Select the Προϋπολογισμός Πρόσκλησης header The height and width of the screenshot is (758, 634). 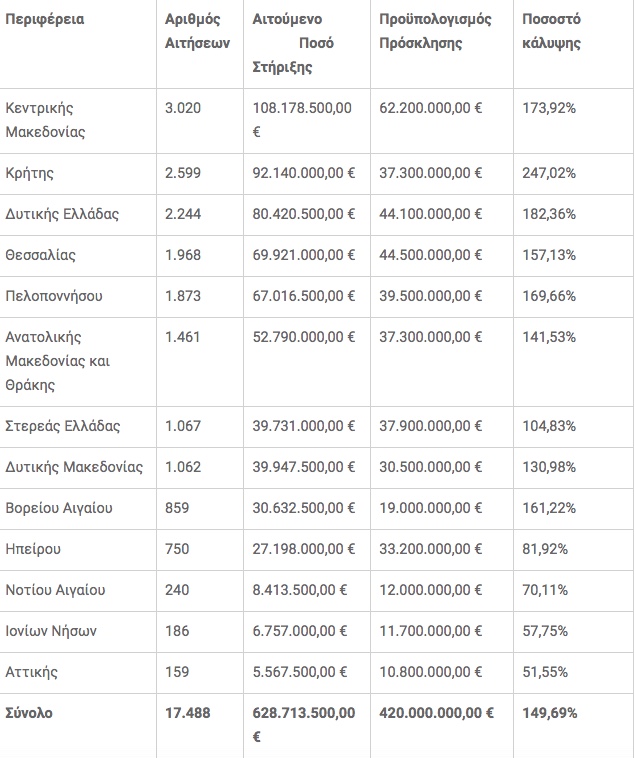435,31
